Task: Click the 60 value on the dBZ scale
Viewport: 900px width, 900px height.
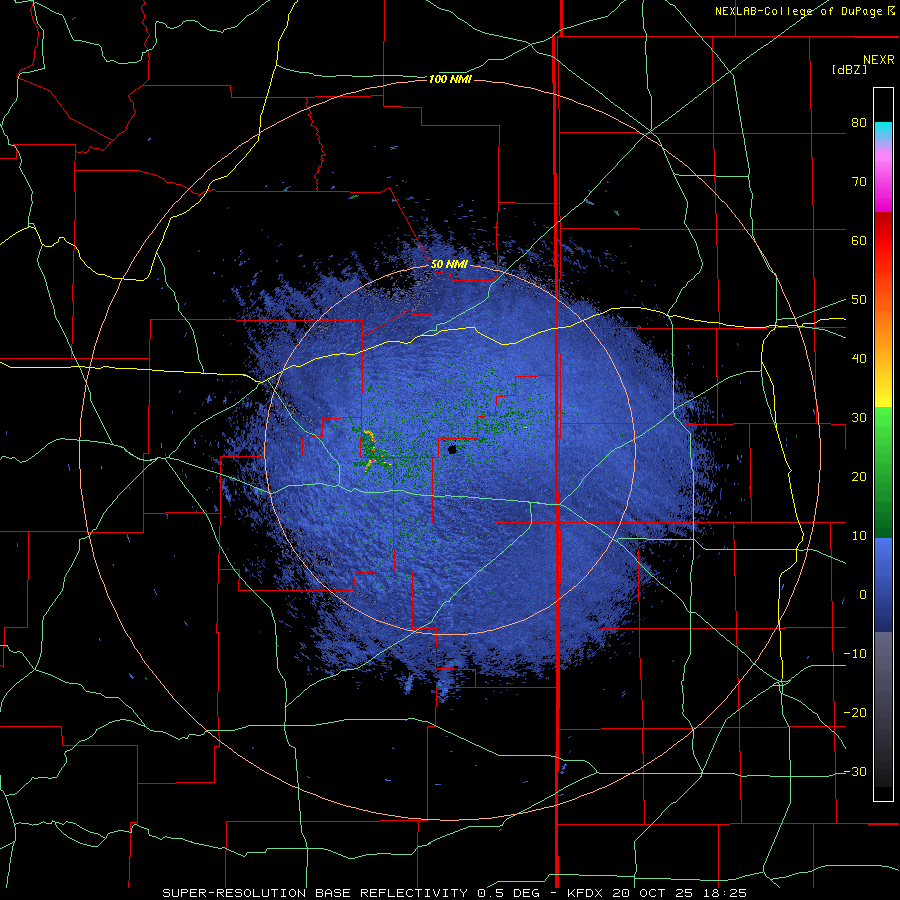Action: (859, 240)
